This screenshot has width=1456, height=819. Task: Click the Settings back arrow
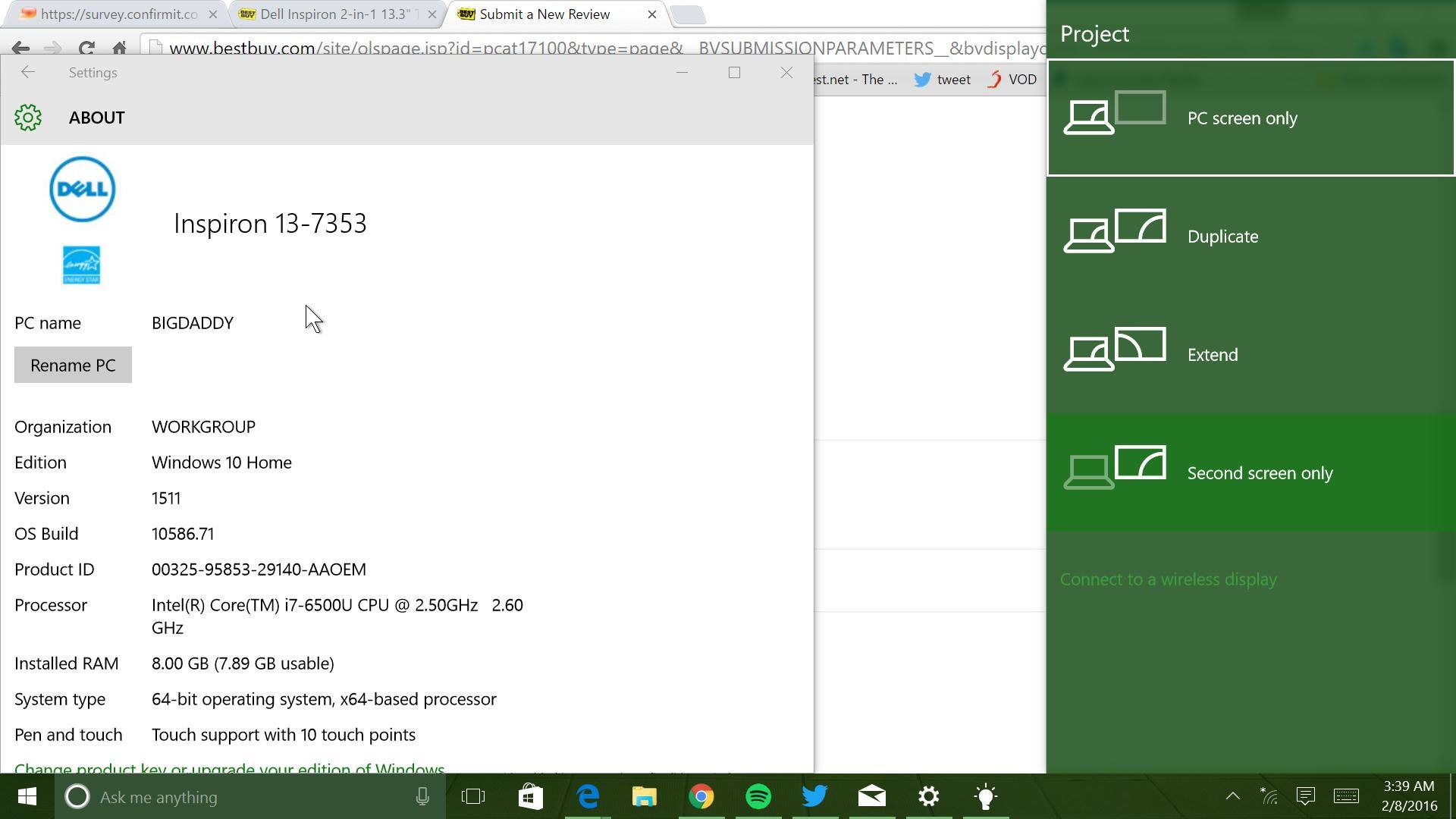click(x=28, y=73)
